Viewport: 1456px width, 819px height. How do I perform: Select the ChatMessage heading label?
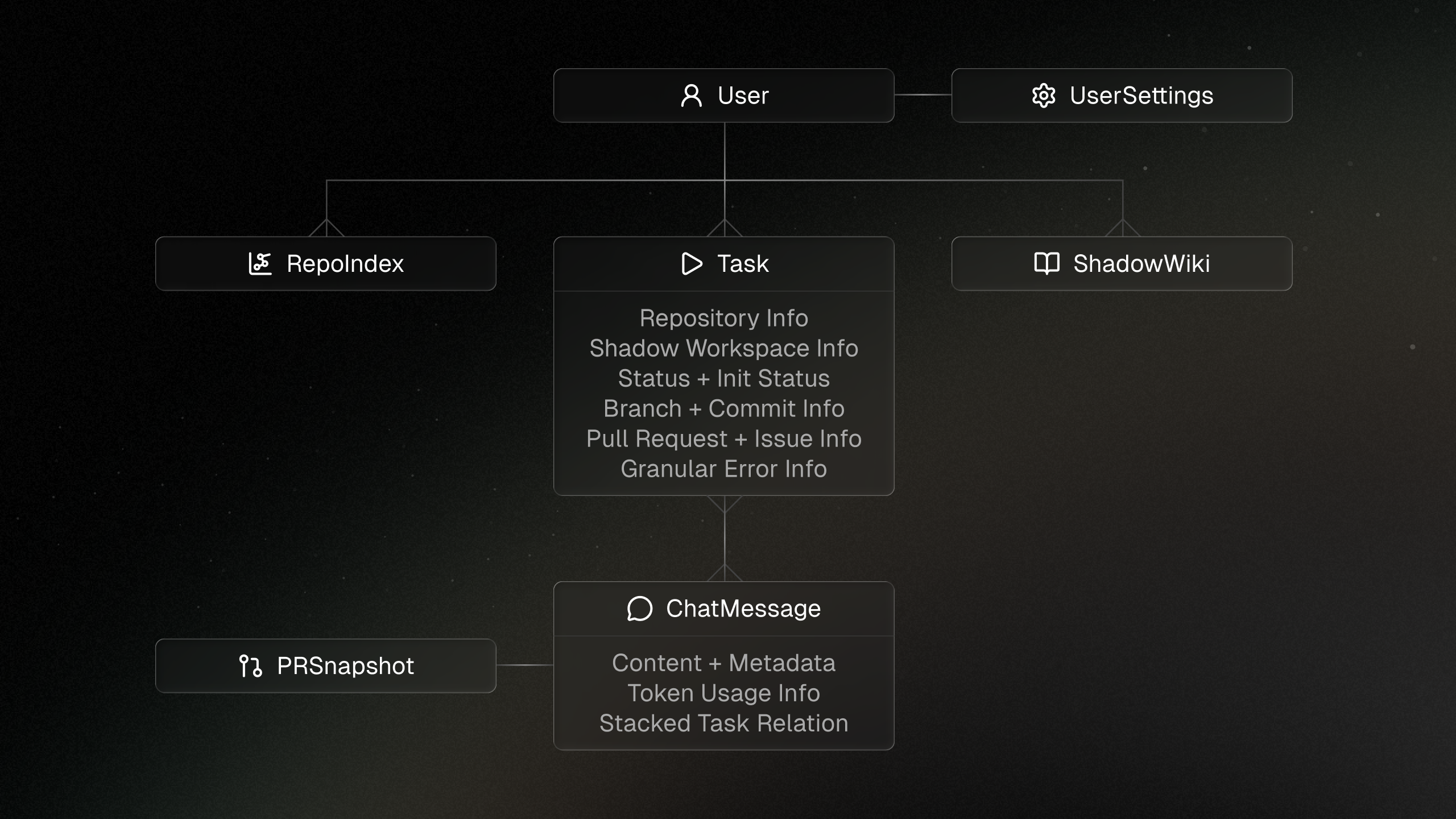(x=743, y=609)
